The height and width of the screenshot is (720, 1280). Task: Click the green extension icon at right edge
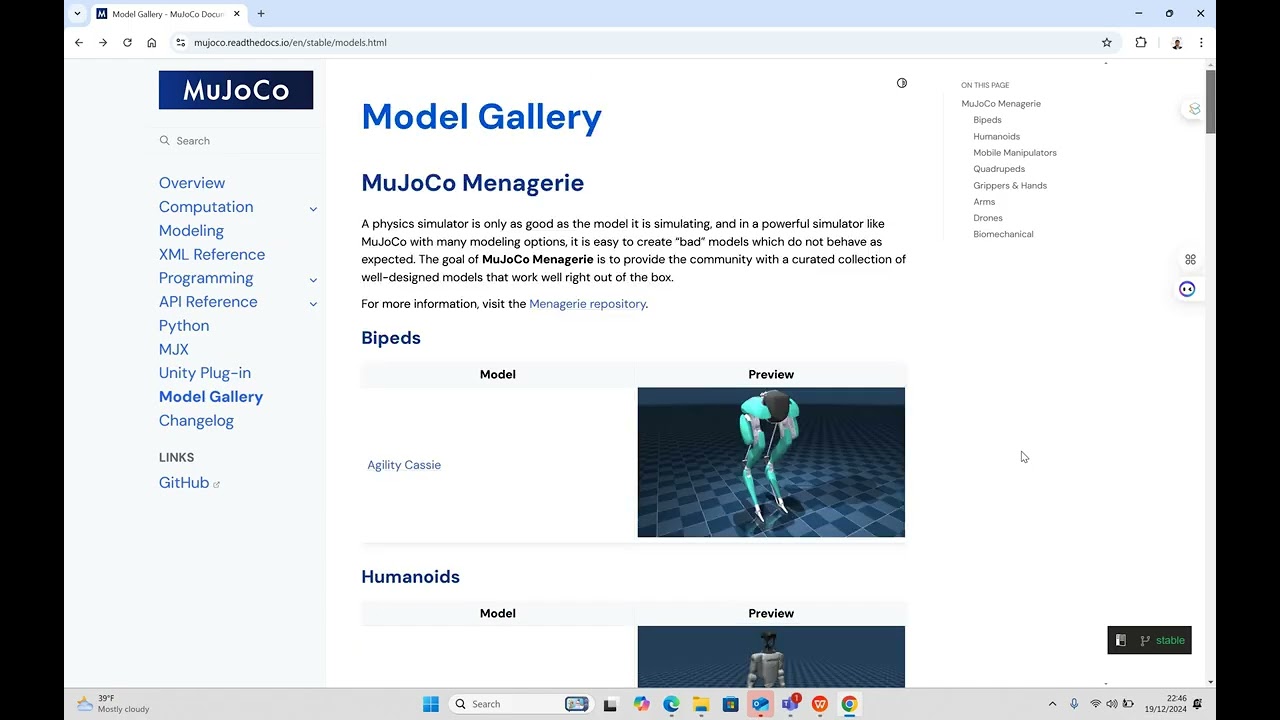point(1194,109)
